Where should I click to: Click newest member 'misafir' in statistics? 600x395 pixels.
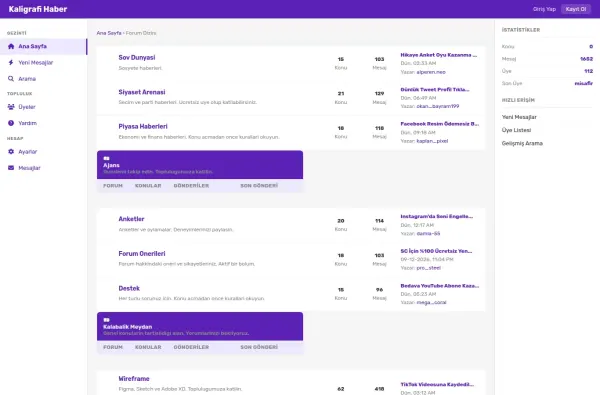click(584, 83)
